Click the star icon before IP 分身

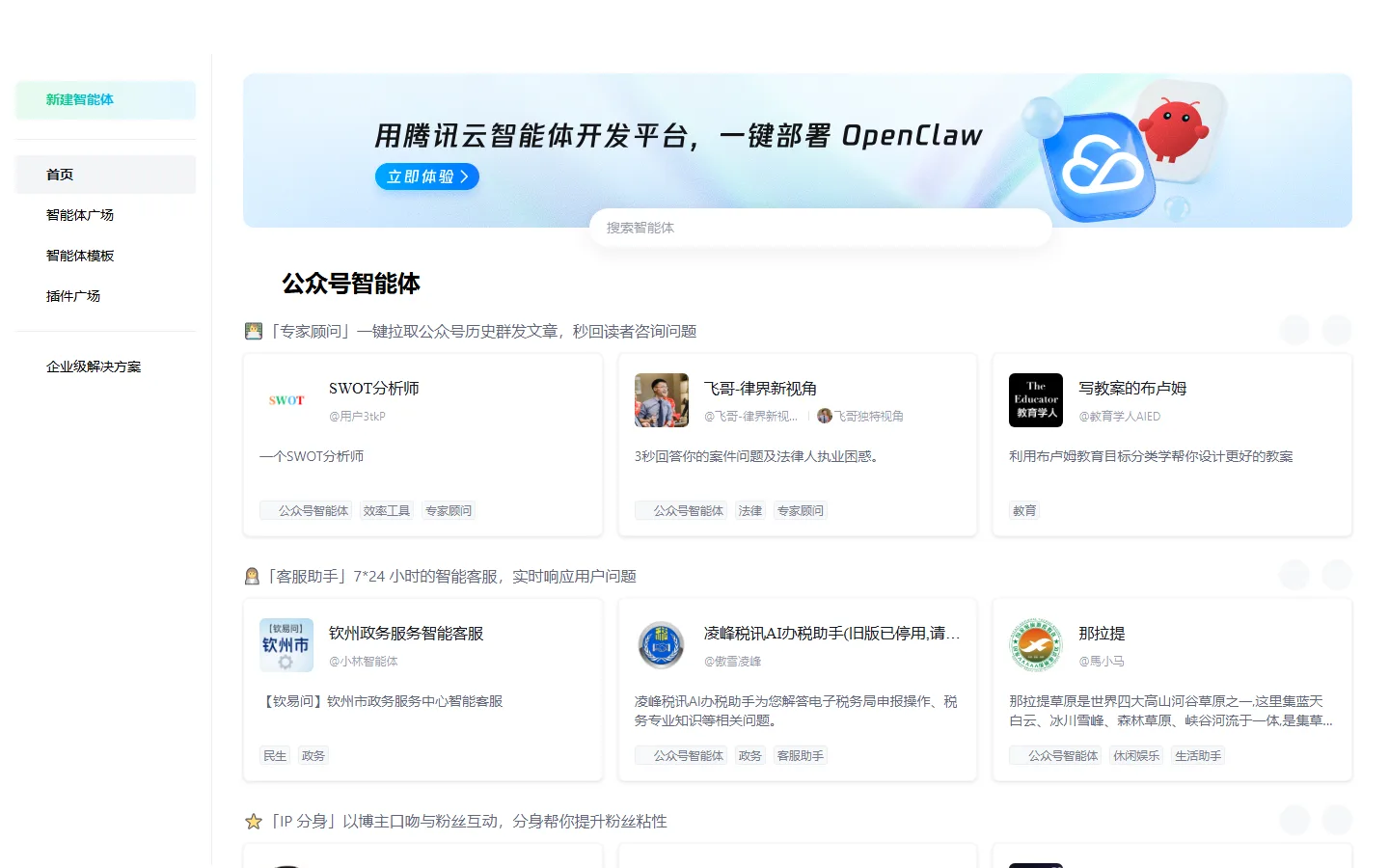pyautogui.click(x=254, y=821)
